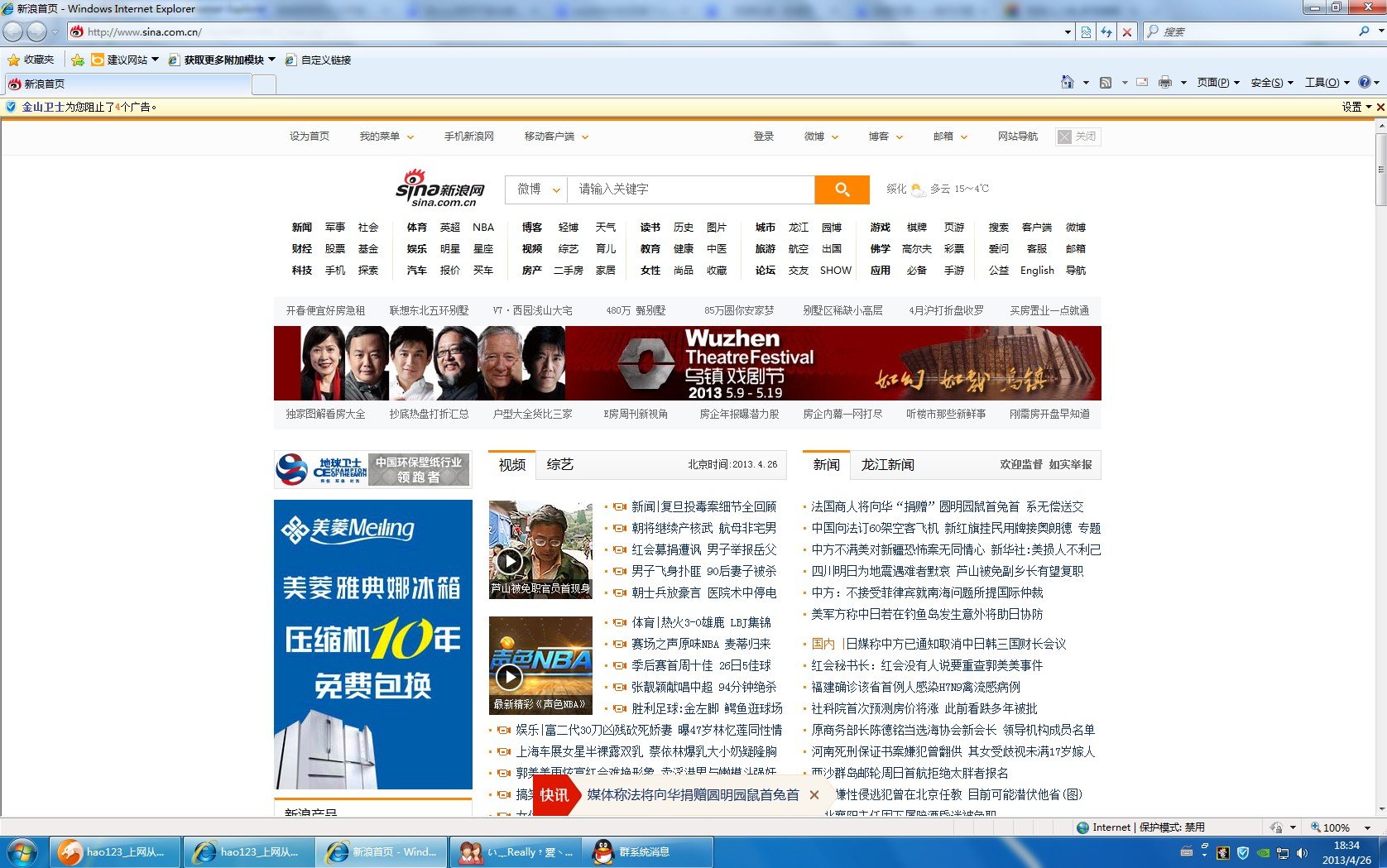The width and height of the screenshot is (1387, 868).
Task: Click the IE help question mark icon
Action: point(1364,82)
